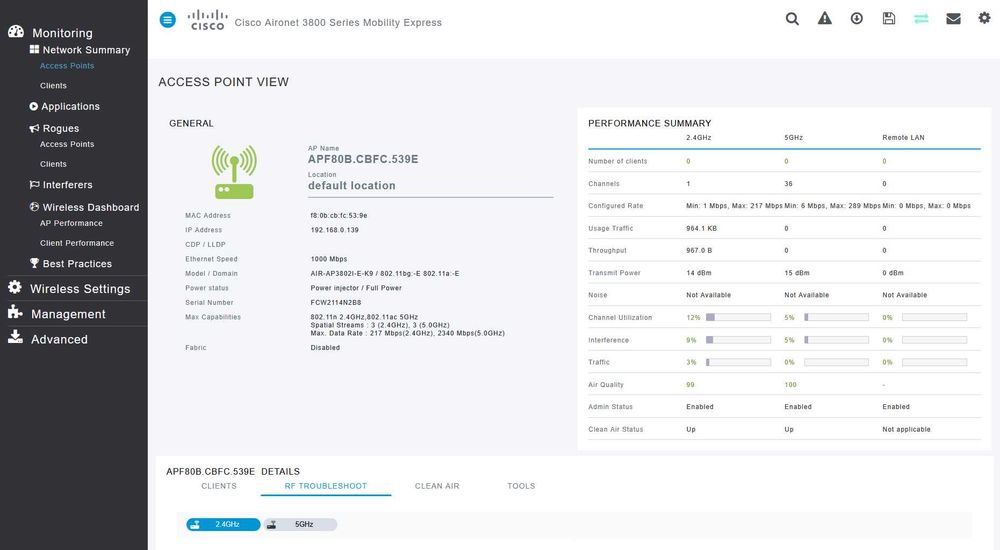
Task: Open the envelope feedback icon
Action: coord(953,19)
